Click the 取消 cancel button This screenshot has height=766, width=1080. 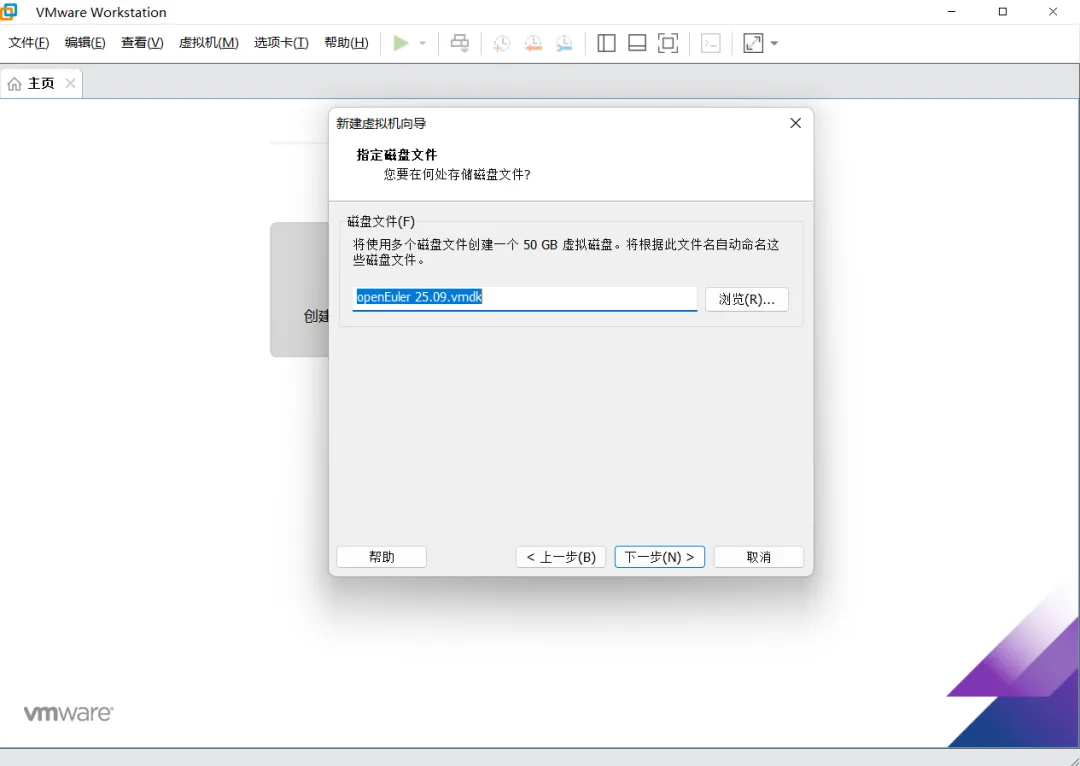click(x=758, y=557)
